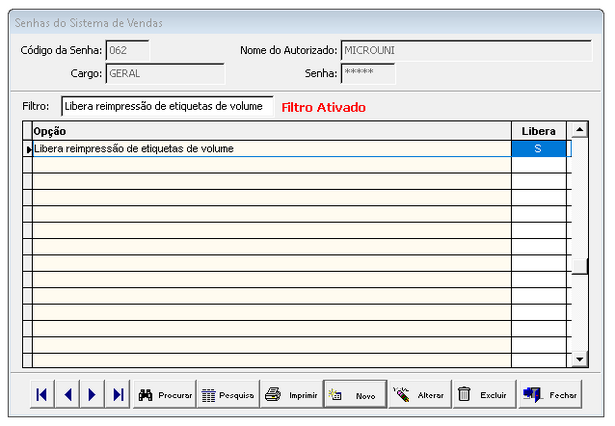The image size is (615, 426).
Task: Jump to the last record
Action: point(118,395)
